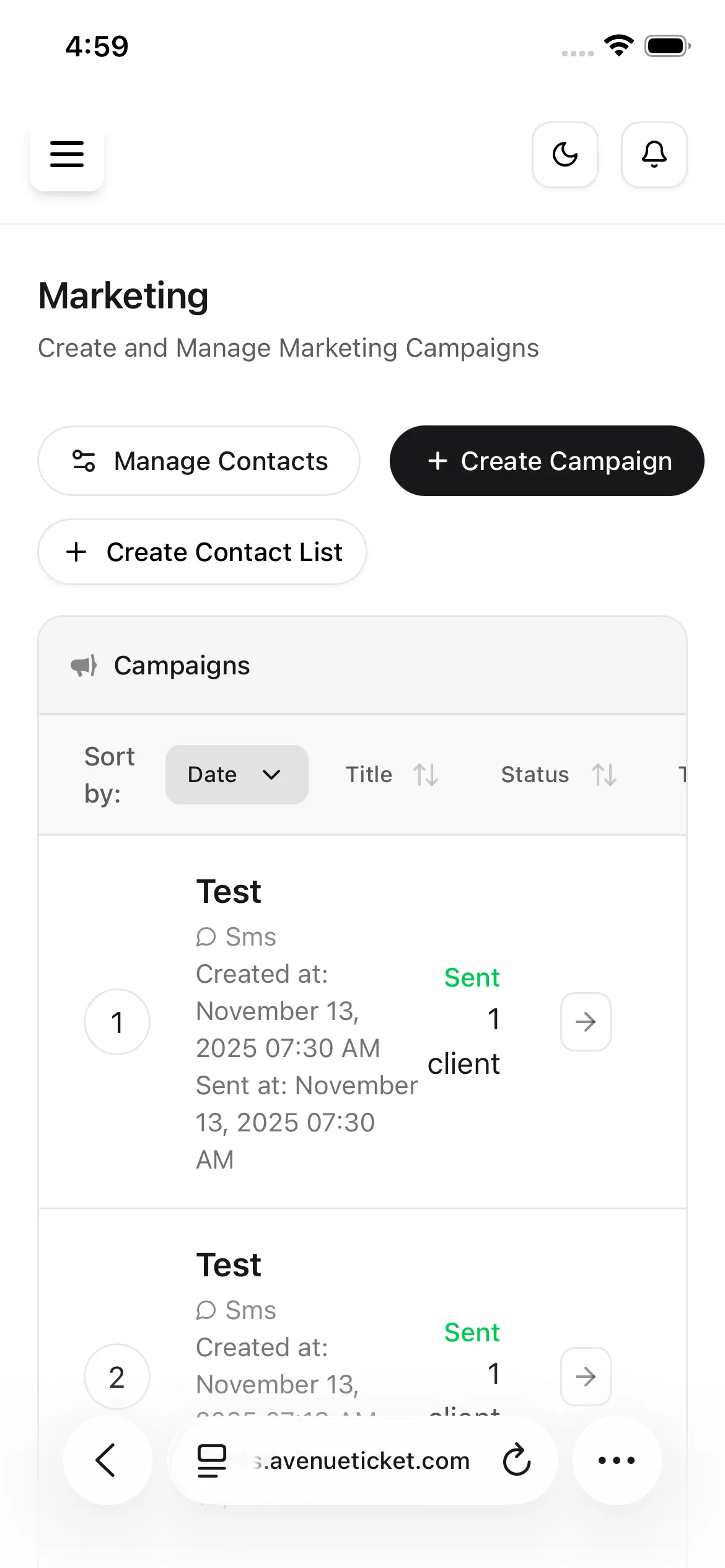725x1568 pixels.
Task: Go back using browser back chevron
Action: pyautogui.click(x=107, y=1460)
